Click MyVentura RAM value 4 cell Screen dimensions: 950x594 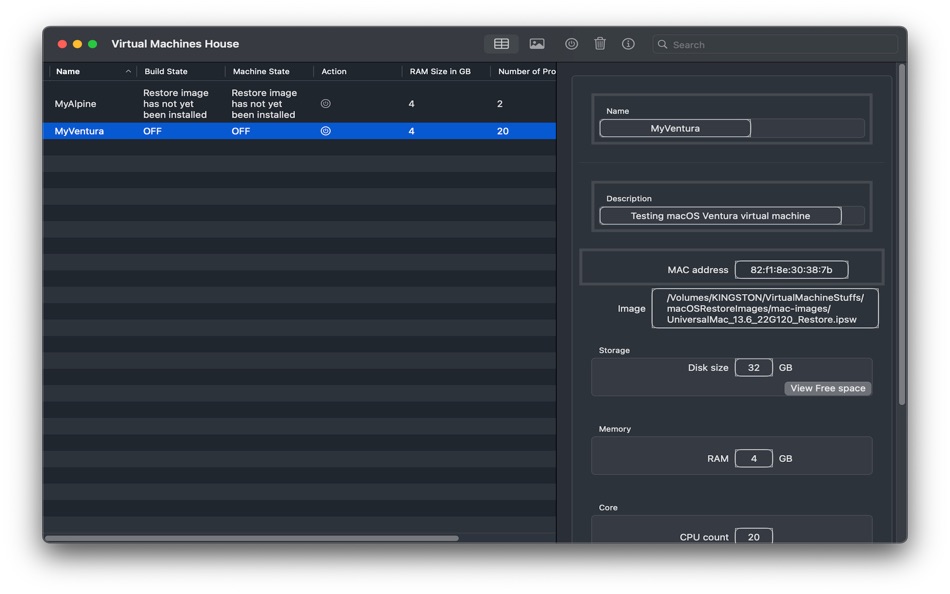[x=411, y=131]
